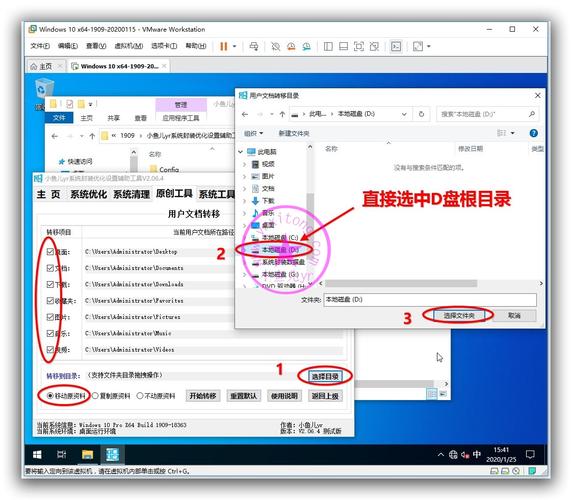Open the view options dropdown arrow

(x=513, y=133)
